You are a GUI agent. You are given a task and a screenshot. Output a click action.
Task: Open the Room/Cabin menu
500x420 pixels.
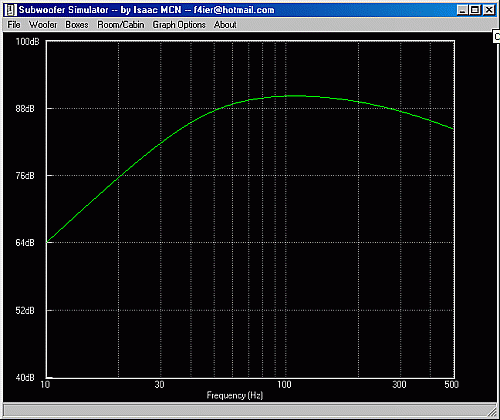121,25
